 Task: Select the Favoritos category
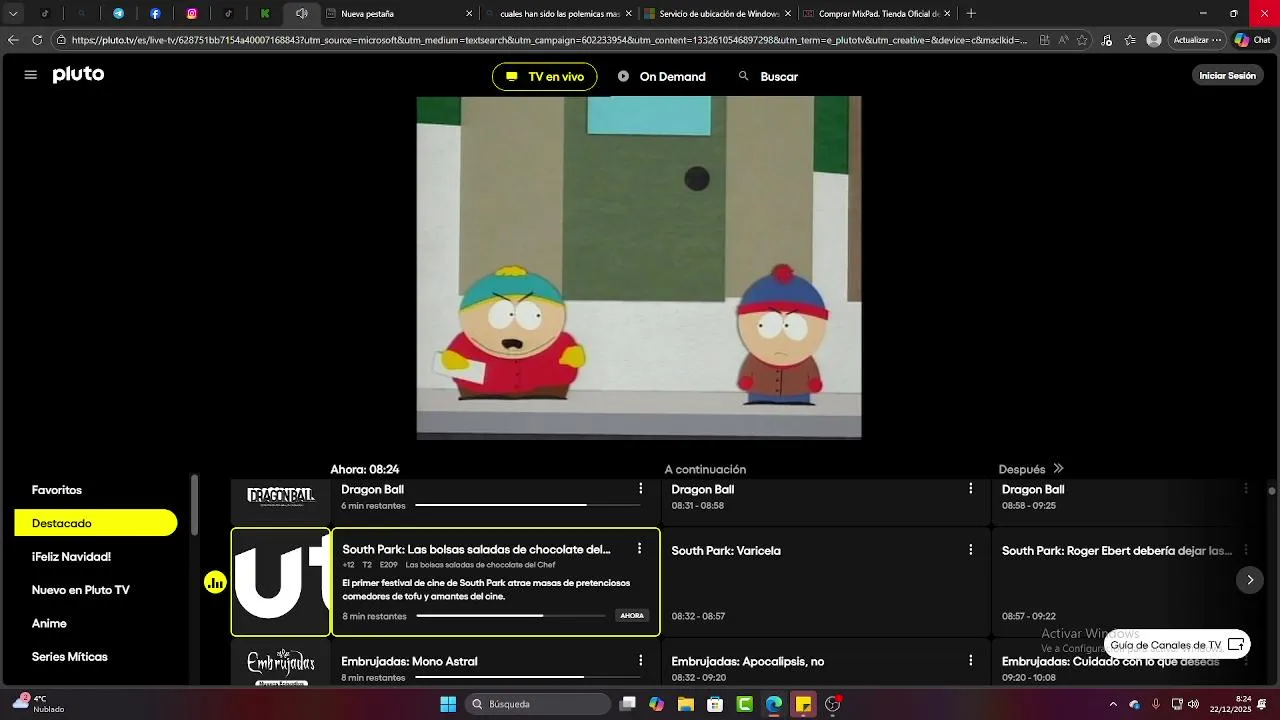pos(57,490)
